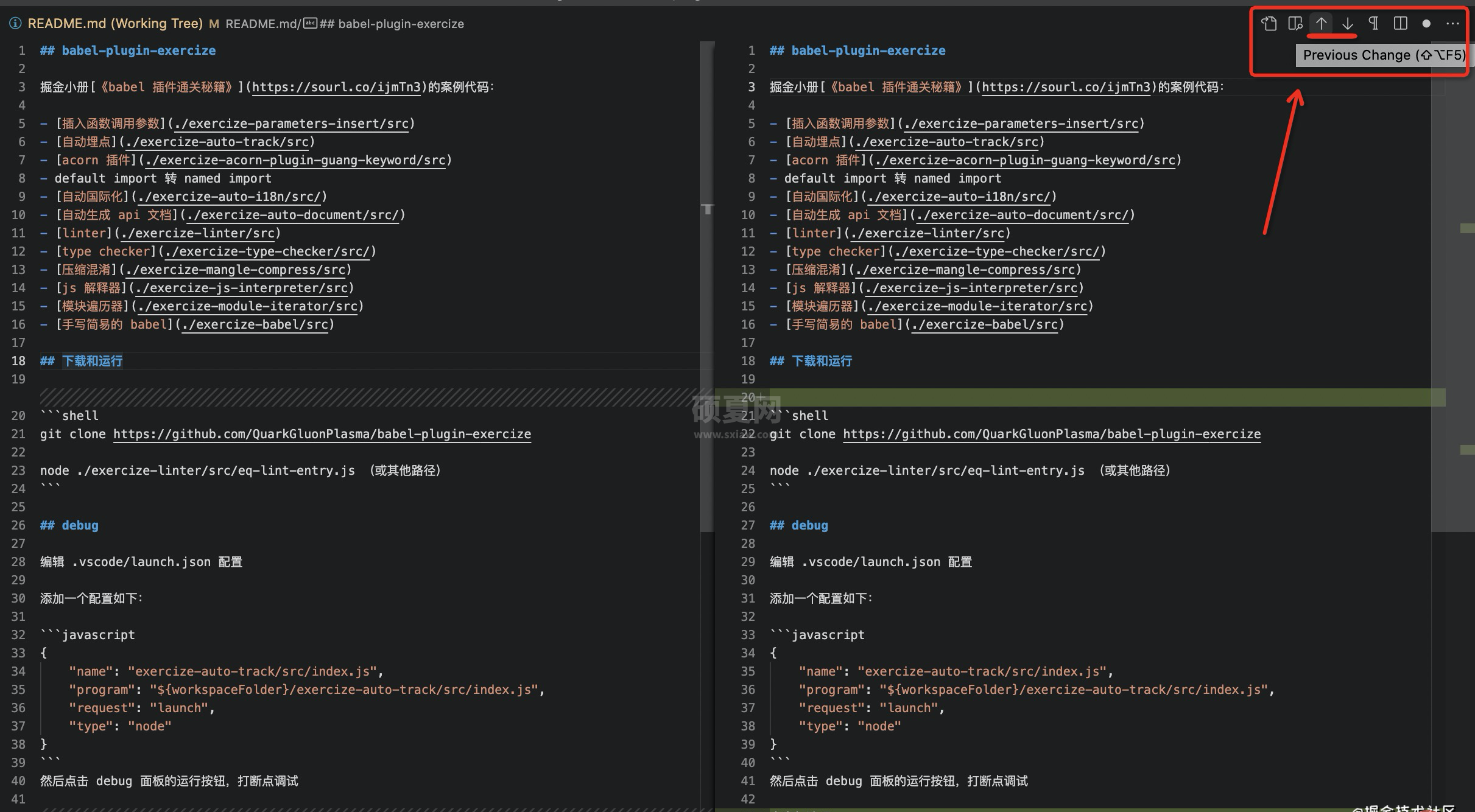This screenshot has width=1475, height=812.
Task: Open exercize-auto-i18n/src/ link in right pane
Action: [x=959, y=197]
